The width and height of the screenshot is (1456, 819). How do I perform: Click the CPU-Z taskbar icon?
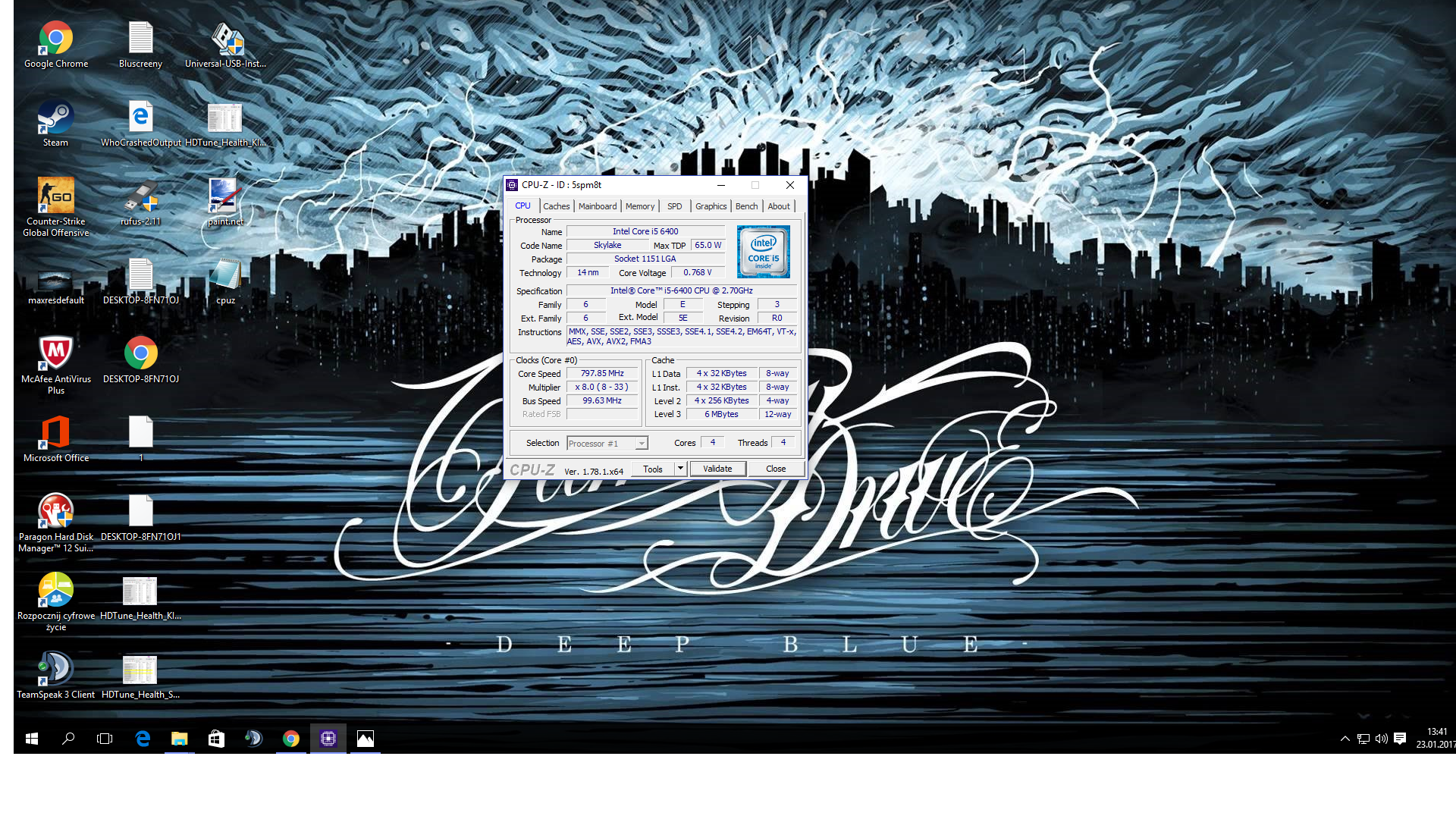point(328,739)
